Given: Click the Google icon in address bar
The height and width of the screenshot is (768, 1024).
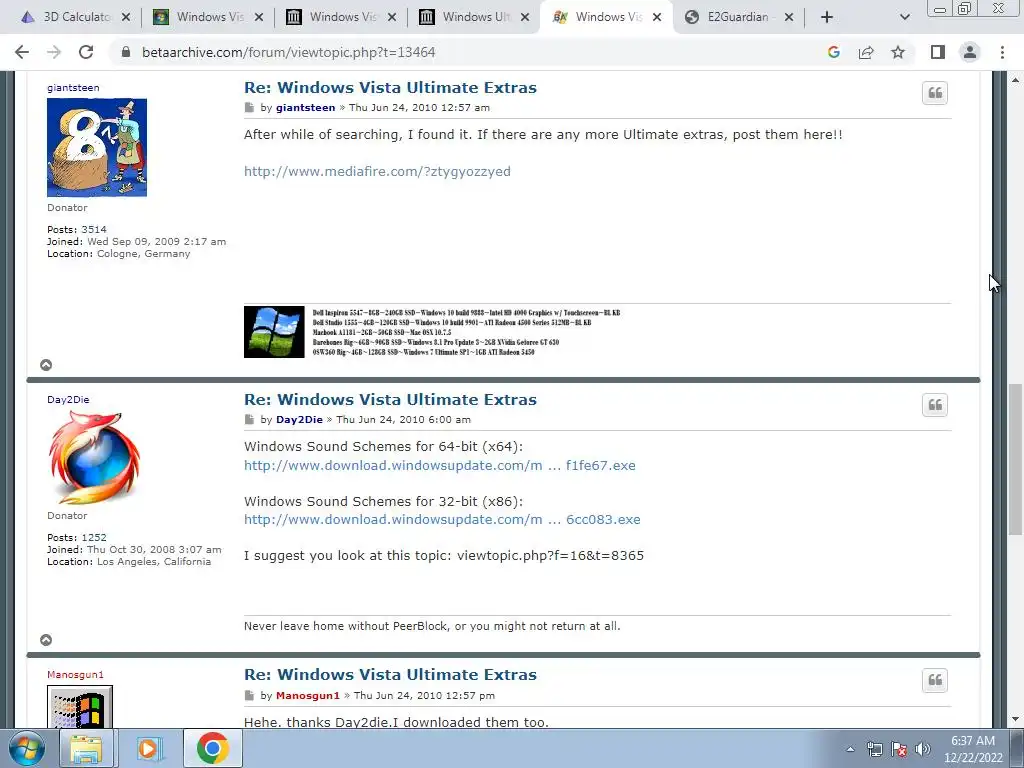Looking at the screenshot, I should 833,52.
